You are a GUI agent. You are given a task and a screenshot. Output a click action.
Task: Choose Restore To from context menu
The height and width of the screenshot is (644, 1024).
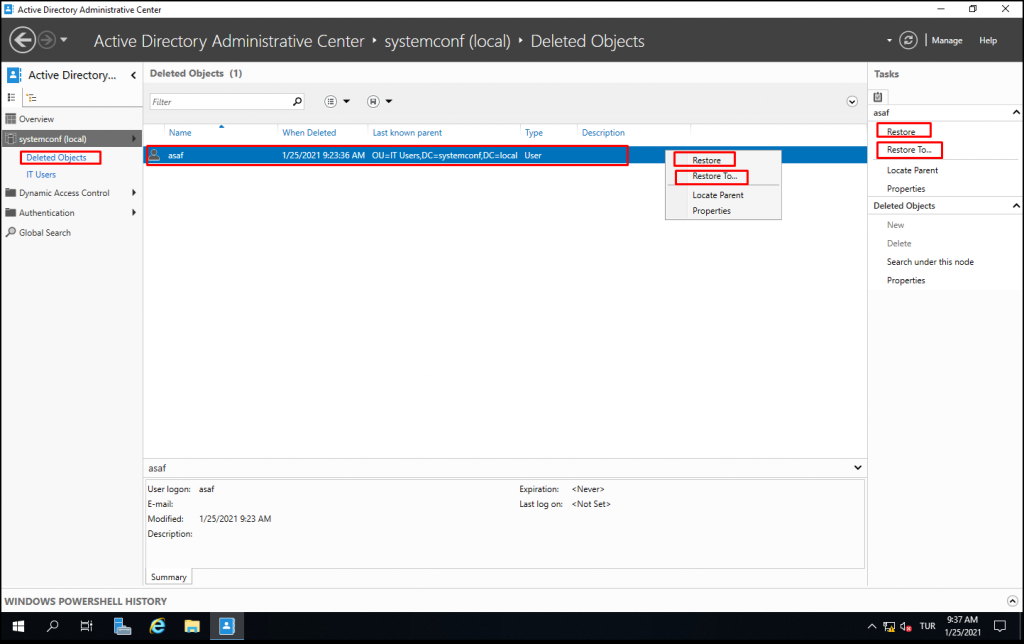click(712, 176)
